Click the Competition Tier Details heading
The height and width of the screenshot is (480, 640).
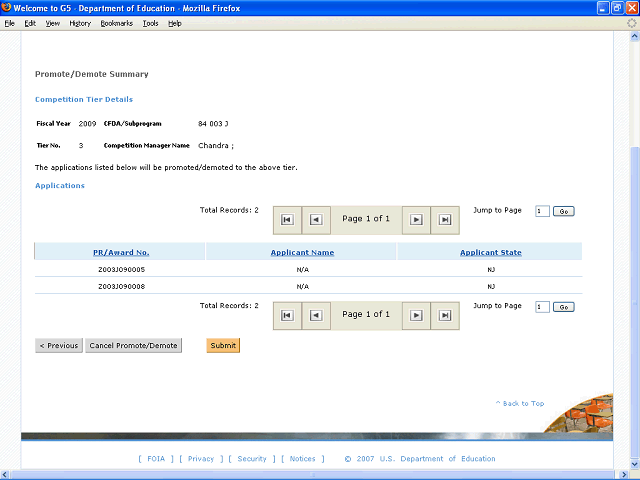coord(84,100)
